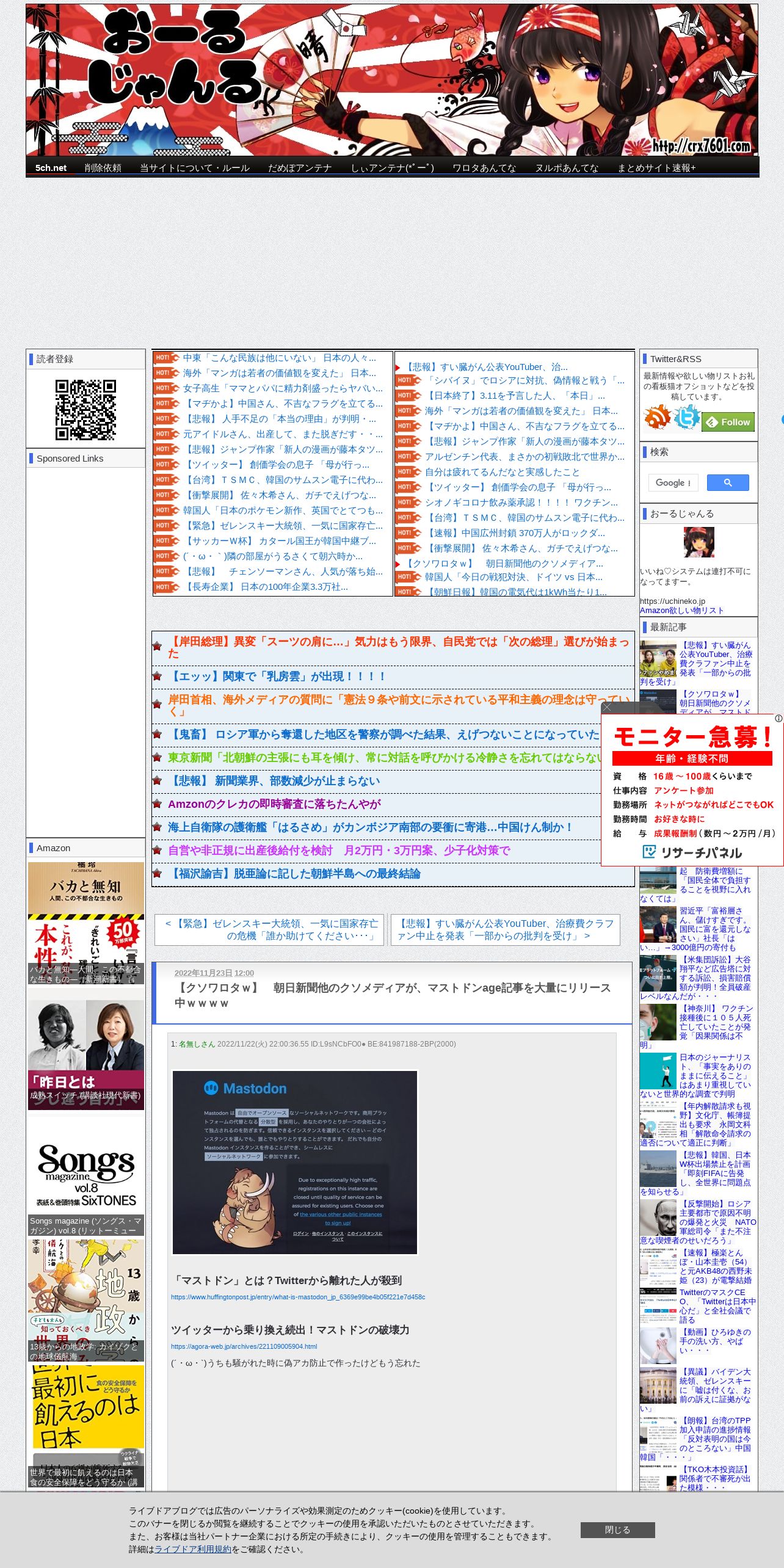Open 【悲報】新聞業界、部数減少が止まらない headline

pyautogui.click(x=274, y=781)
